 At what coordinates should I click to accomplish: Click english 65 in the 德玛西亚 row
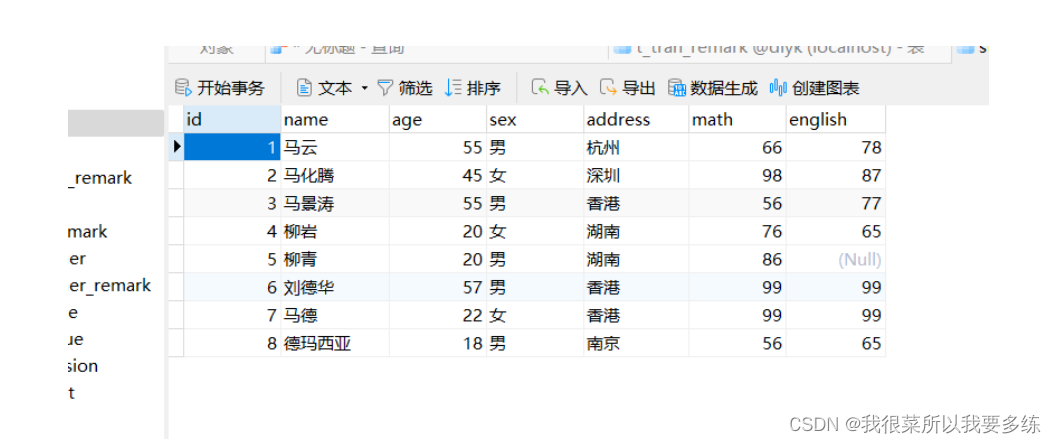pos(836,343)
